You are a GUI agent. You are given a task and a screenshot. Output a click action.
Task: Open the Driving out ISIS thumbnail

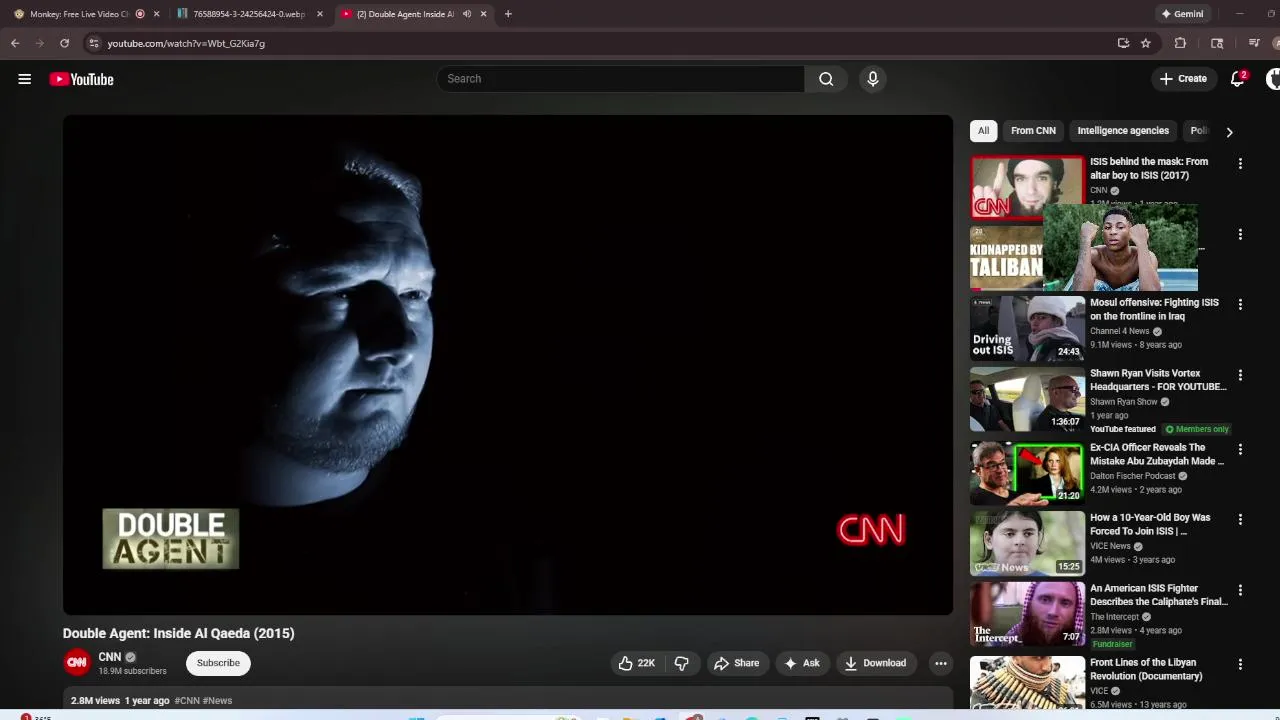(1027, 328)
